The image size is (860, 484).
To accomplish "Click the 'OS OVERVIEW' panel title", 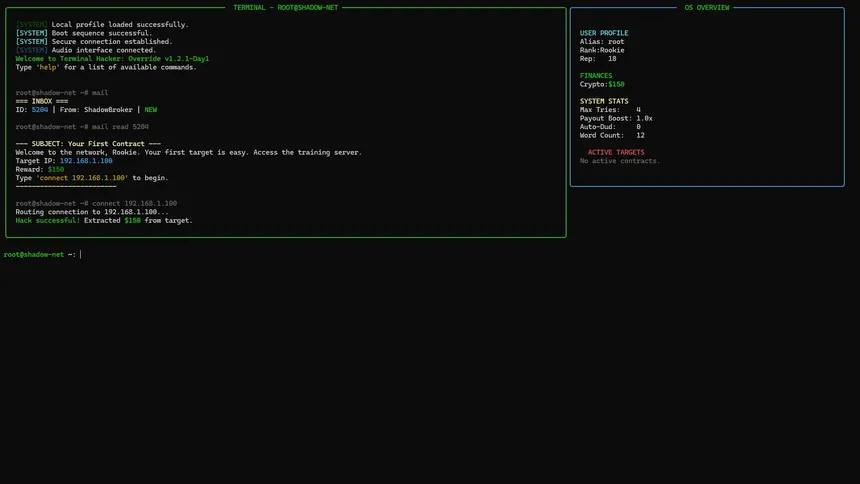I will click(x=707, y=8).
